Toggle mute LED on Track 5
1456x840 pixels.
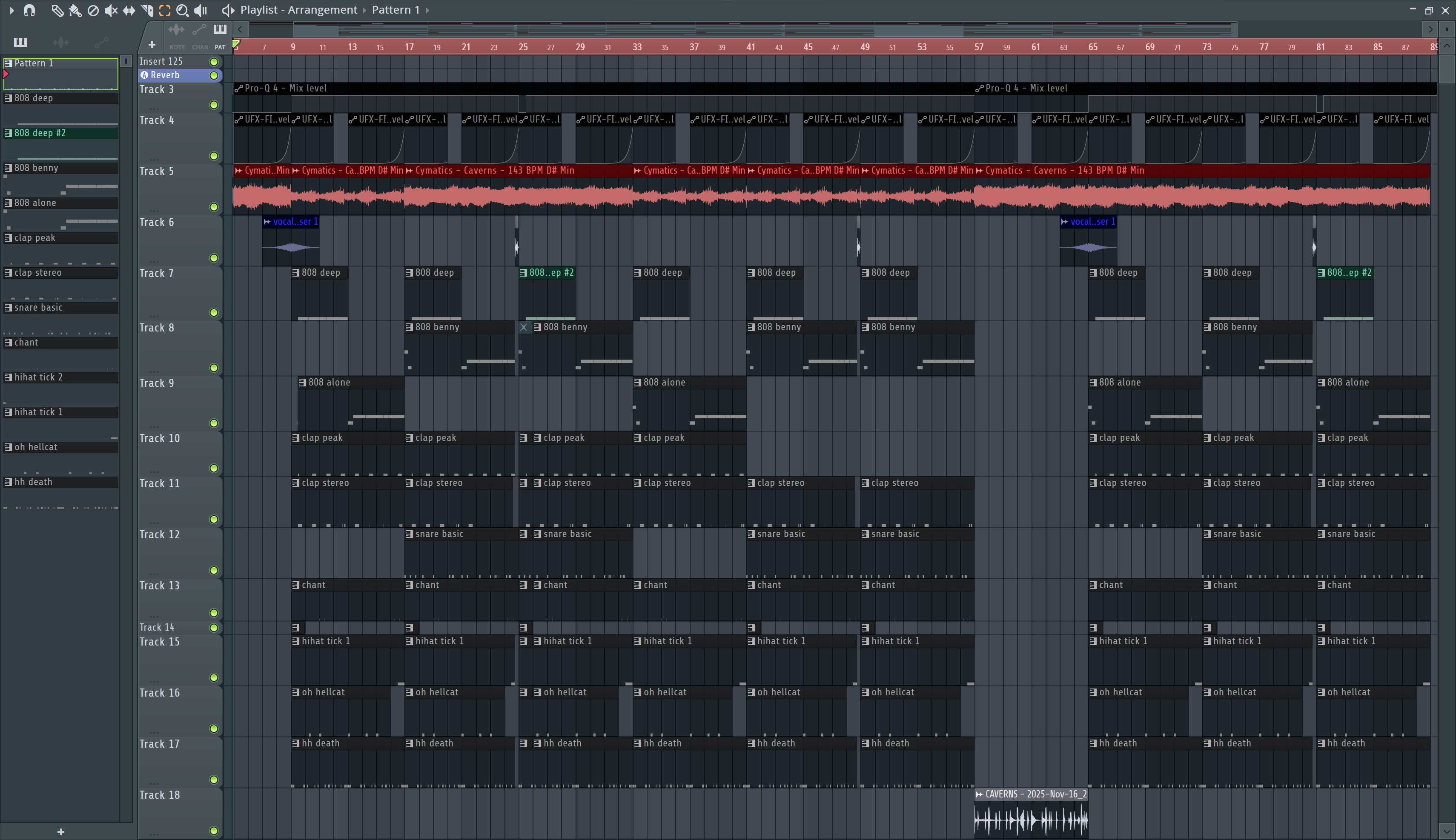coord(214,207)
